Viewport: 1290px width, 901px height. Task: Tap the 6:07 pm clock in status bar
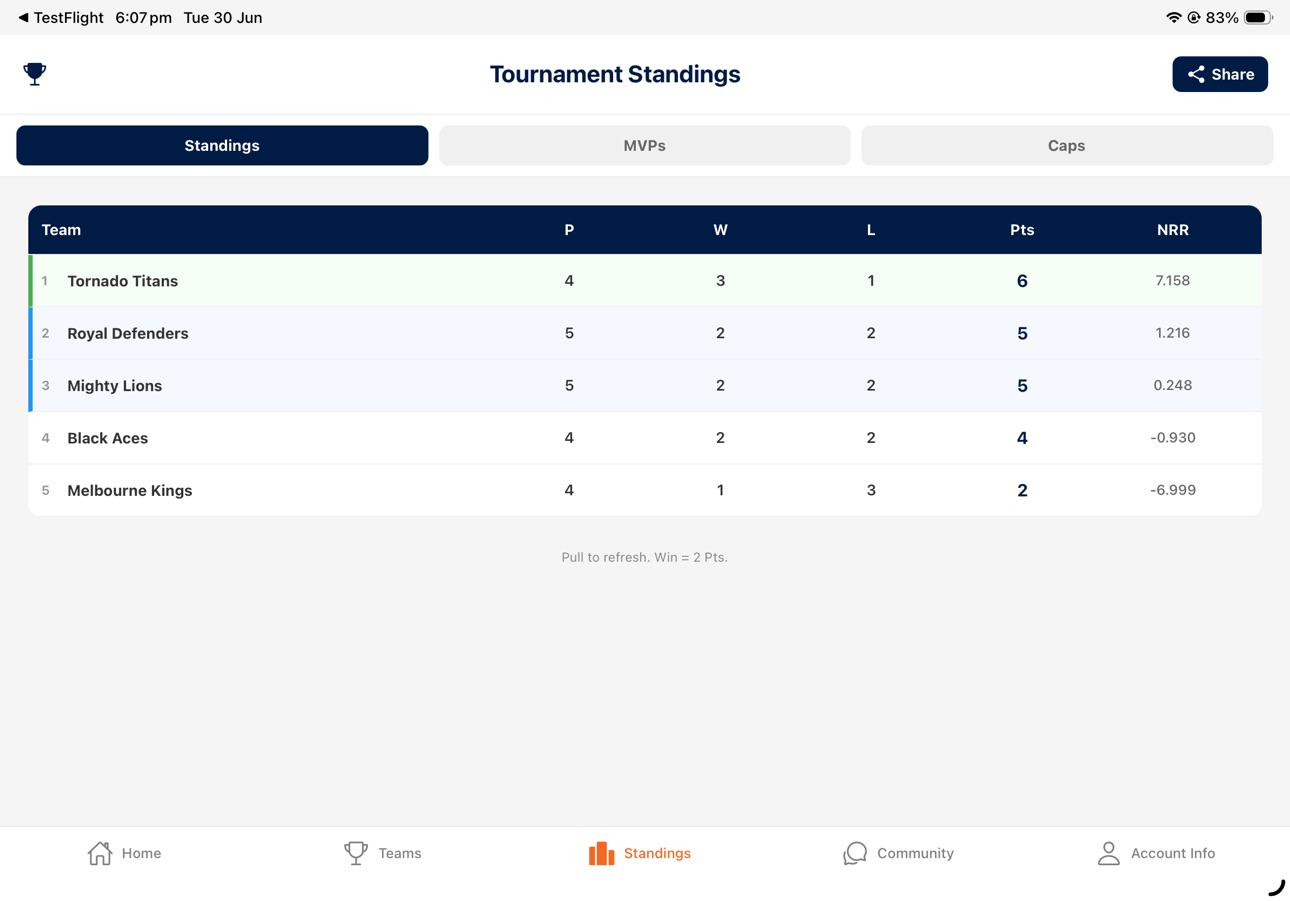pos(143,18)
